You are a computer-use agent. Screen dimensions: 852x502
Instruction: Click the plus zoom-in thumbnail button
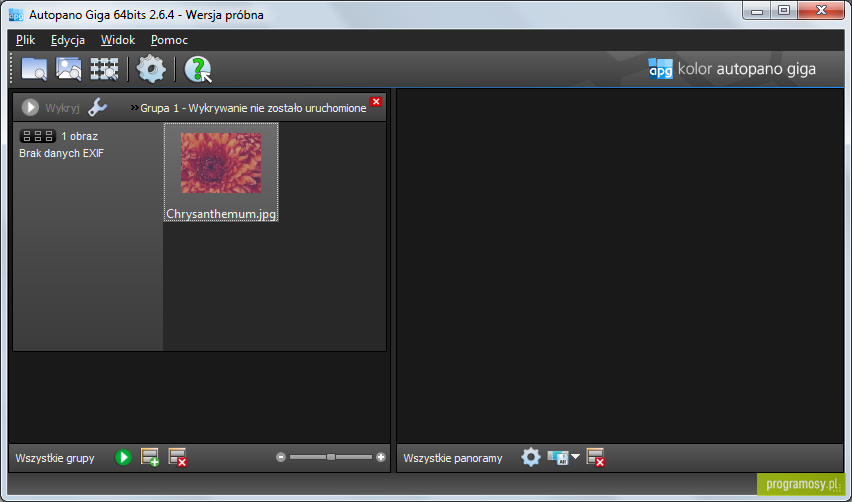tap(381, 457)
